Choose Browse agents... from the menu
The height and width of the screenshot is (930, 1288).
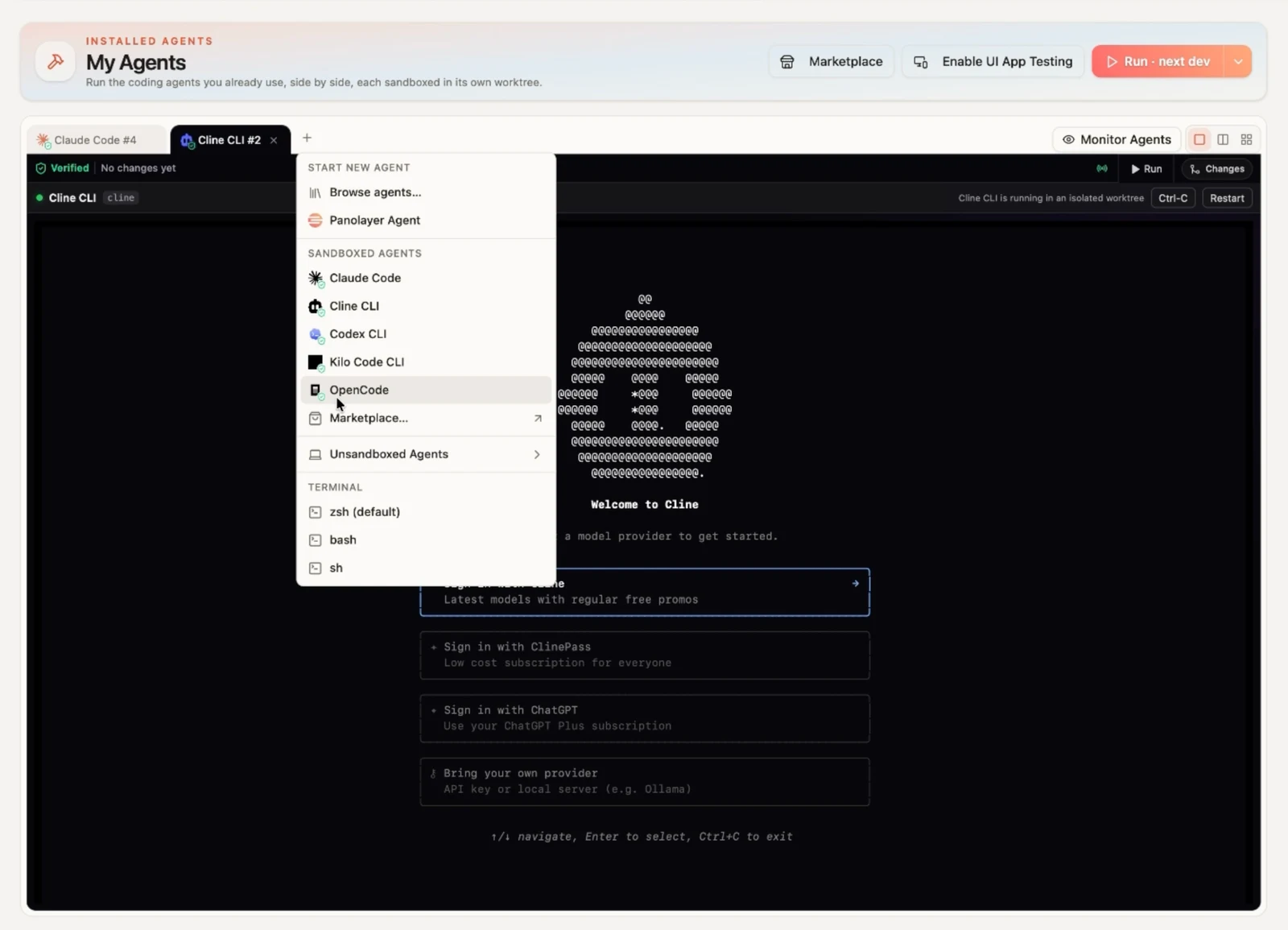426,192
